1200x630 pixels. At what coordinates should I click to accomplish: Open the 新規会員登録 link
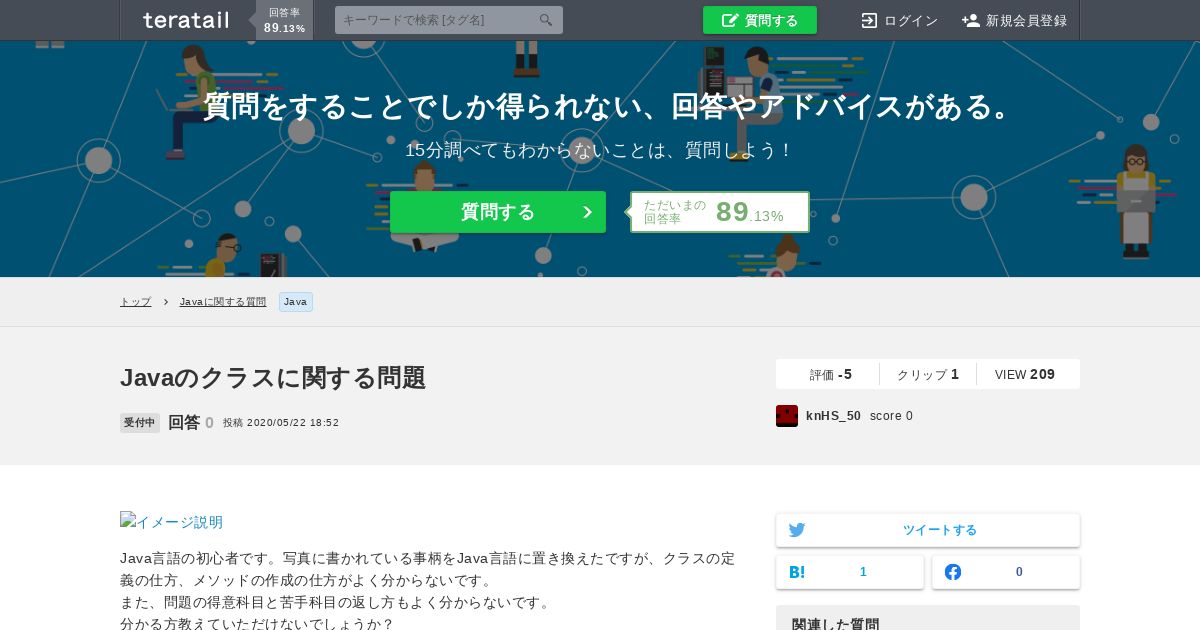pos(1026,20)
